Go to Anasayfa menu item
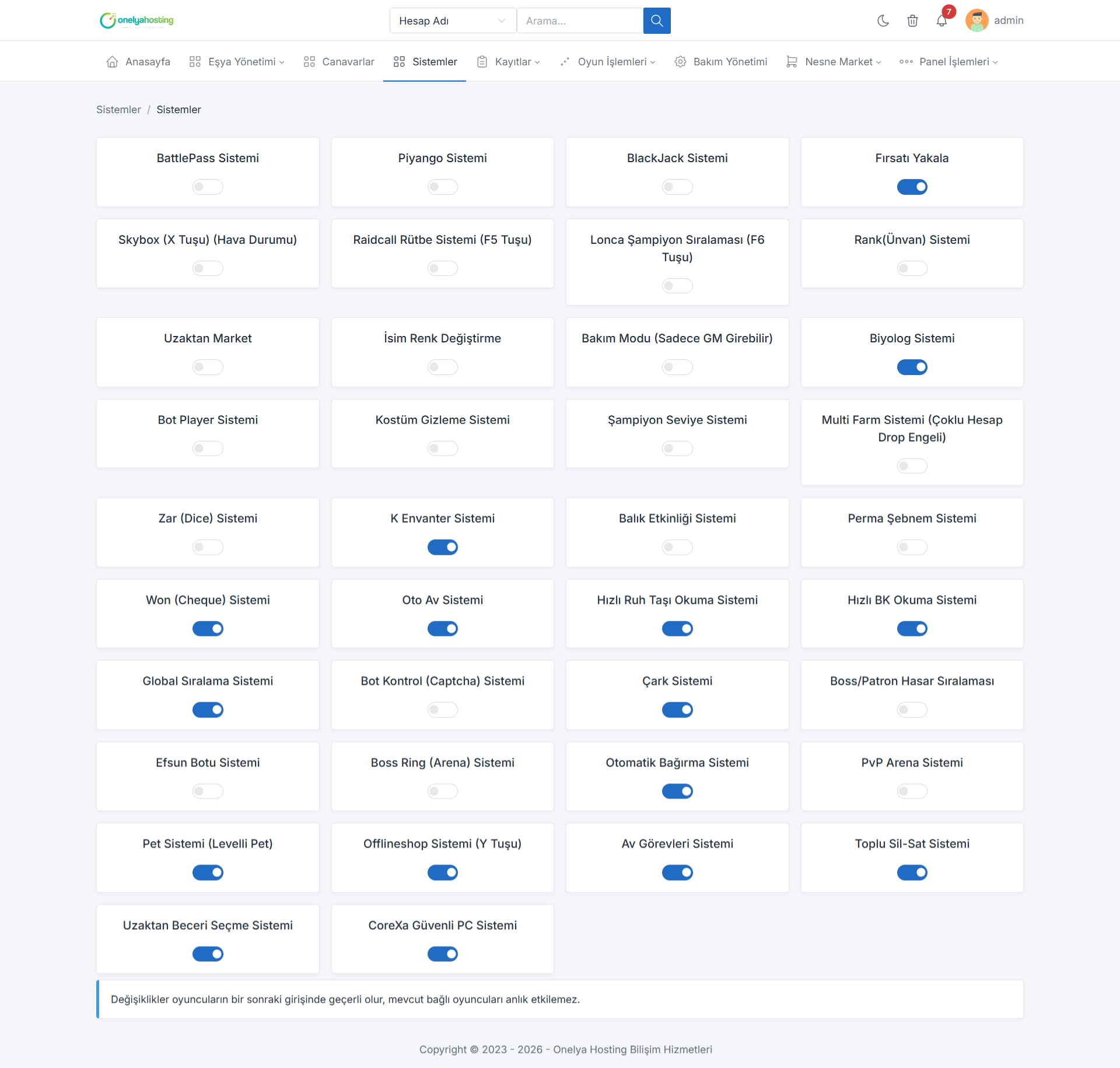 point(138,62)
